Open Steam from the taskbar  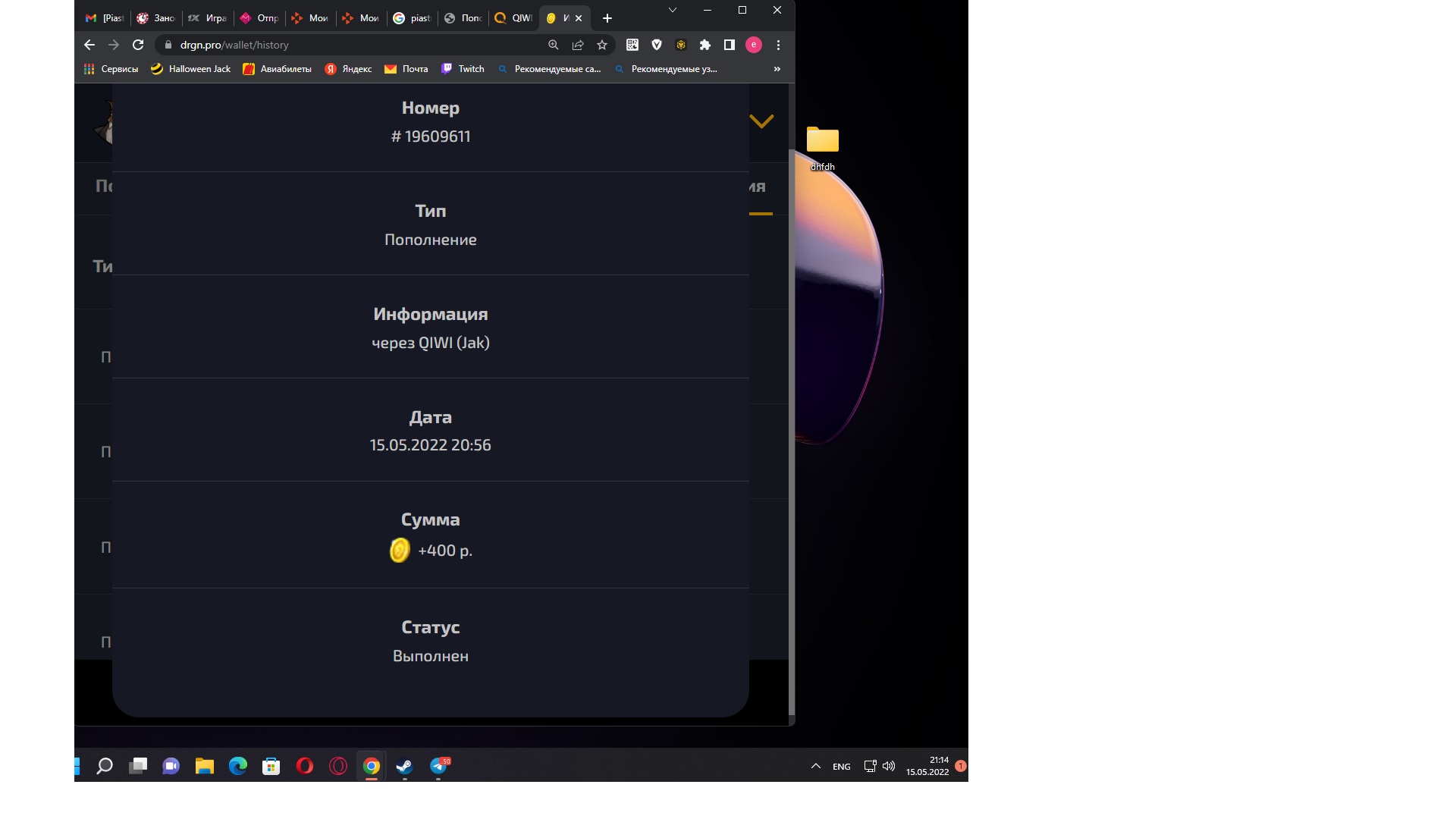click(404, 766)
